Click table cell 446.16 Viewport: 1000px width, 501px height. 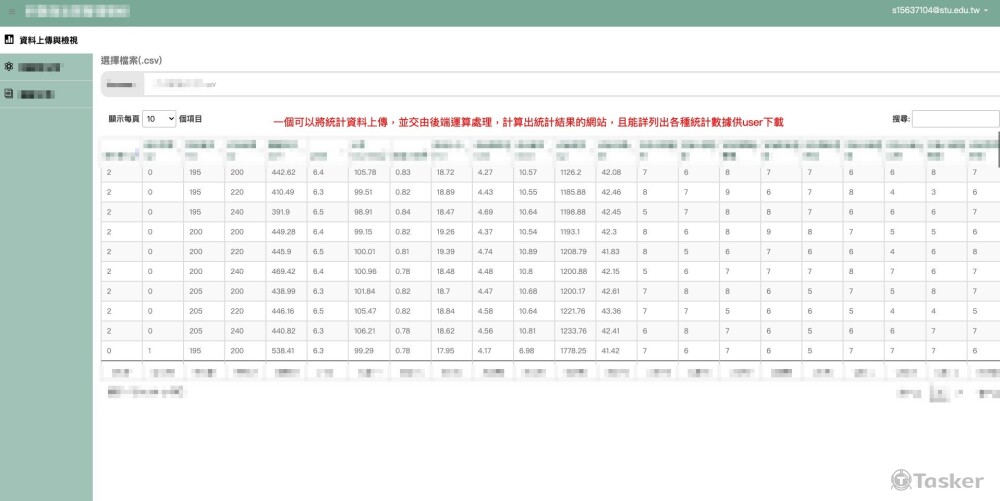tap(286, 311)
